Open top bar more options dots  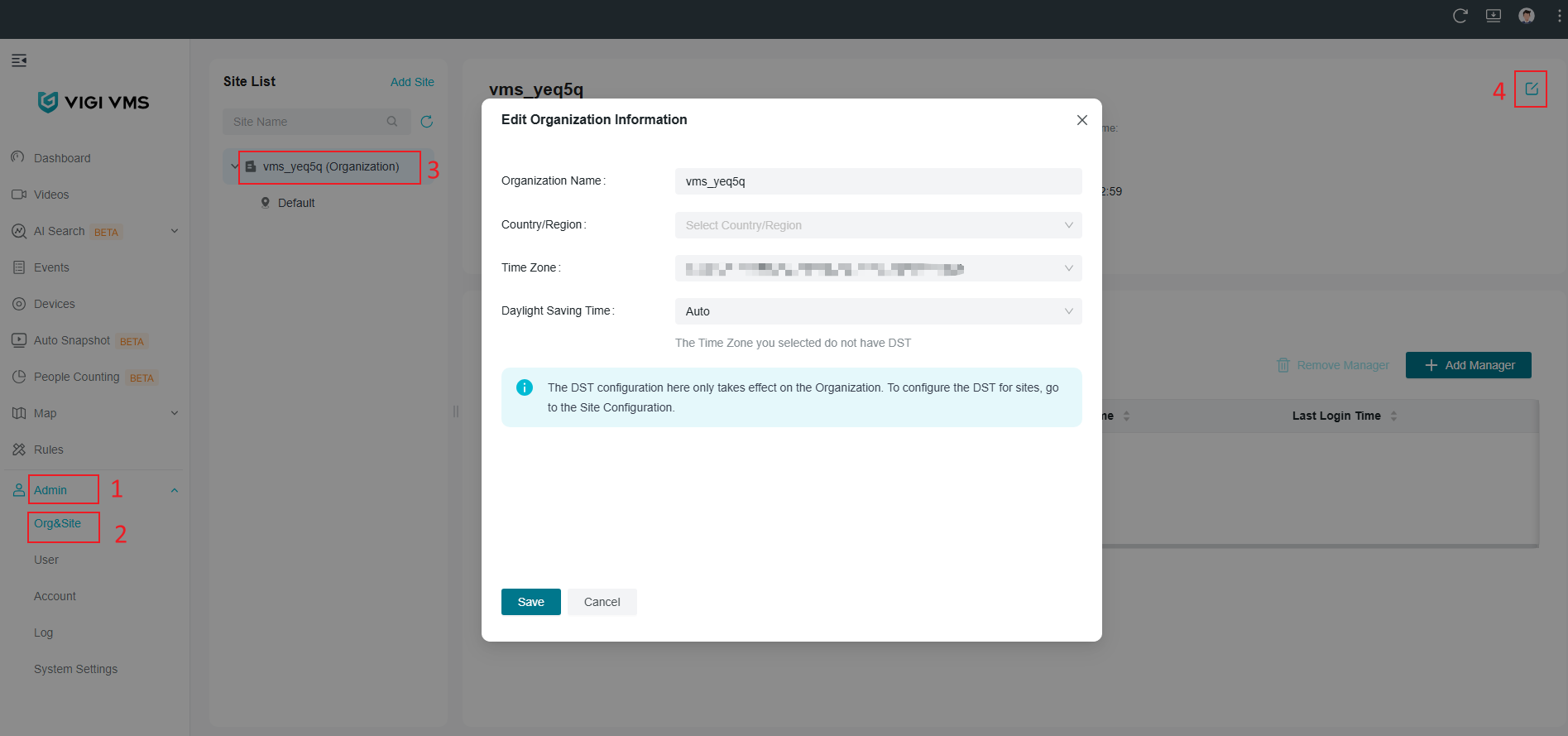click(x=1560, y=16)
